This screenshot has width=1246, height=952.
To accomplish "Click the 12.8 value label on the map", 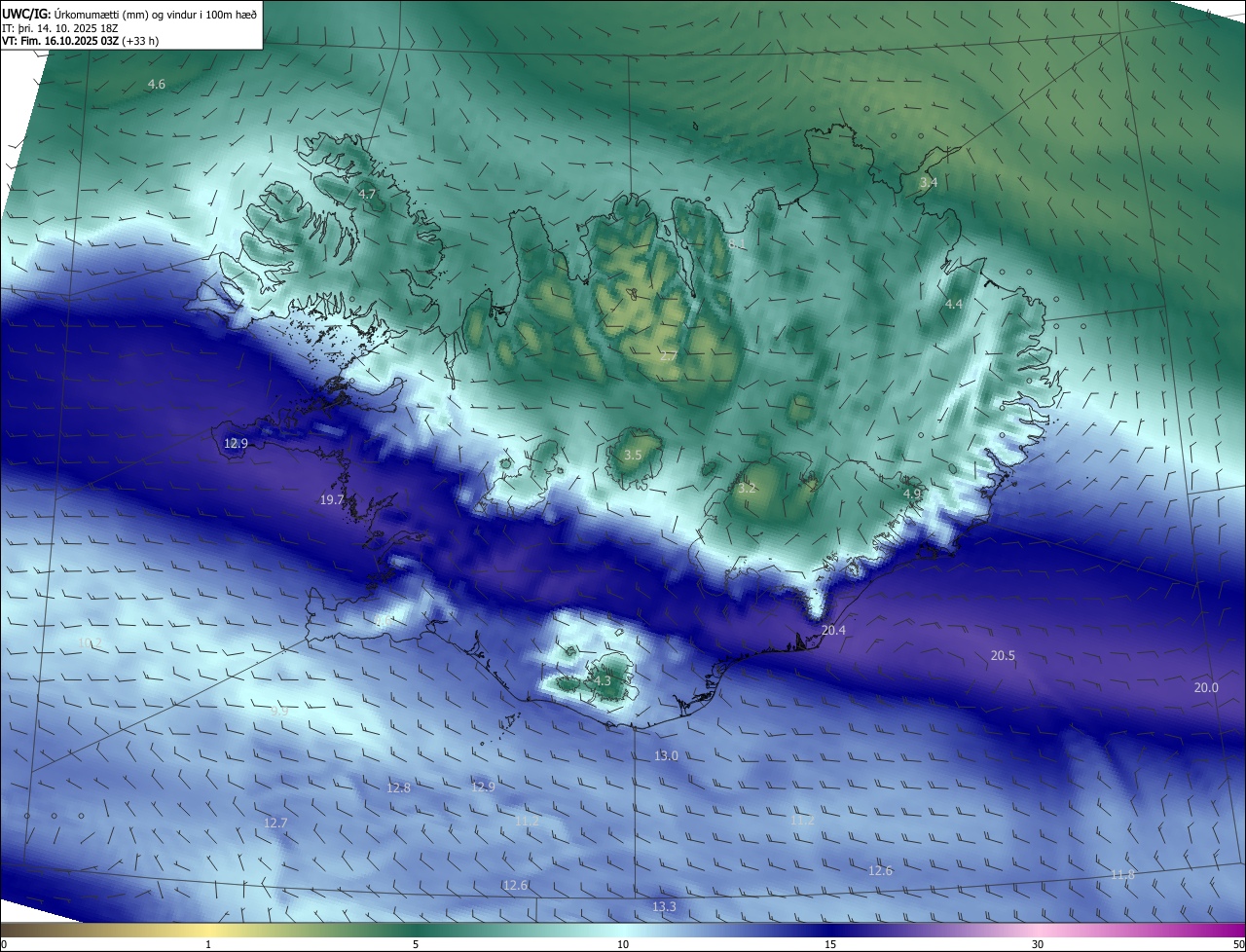I will click(398, 788).
